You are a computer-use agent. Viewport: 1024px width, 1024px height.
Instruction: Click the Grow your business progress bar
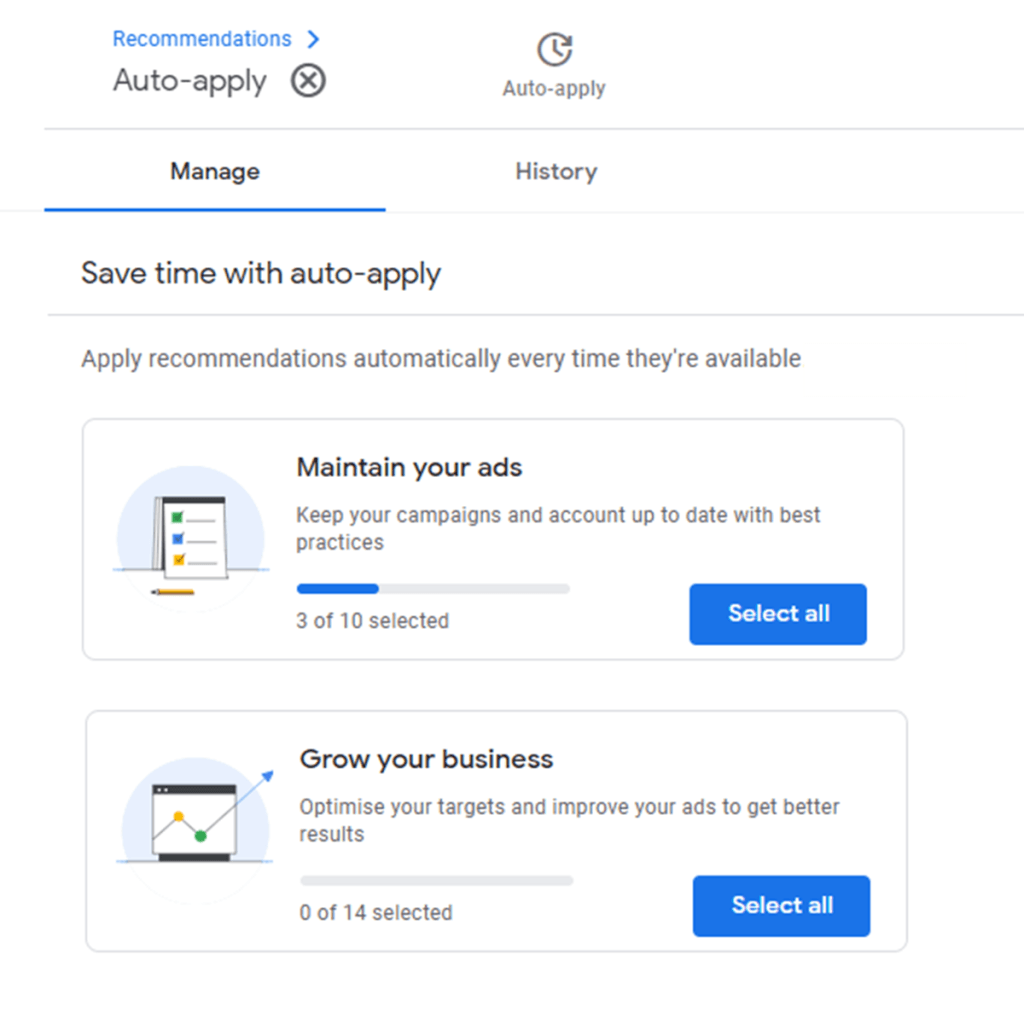point(436,881)
